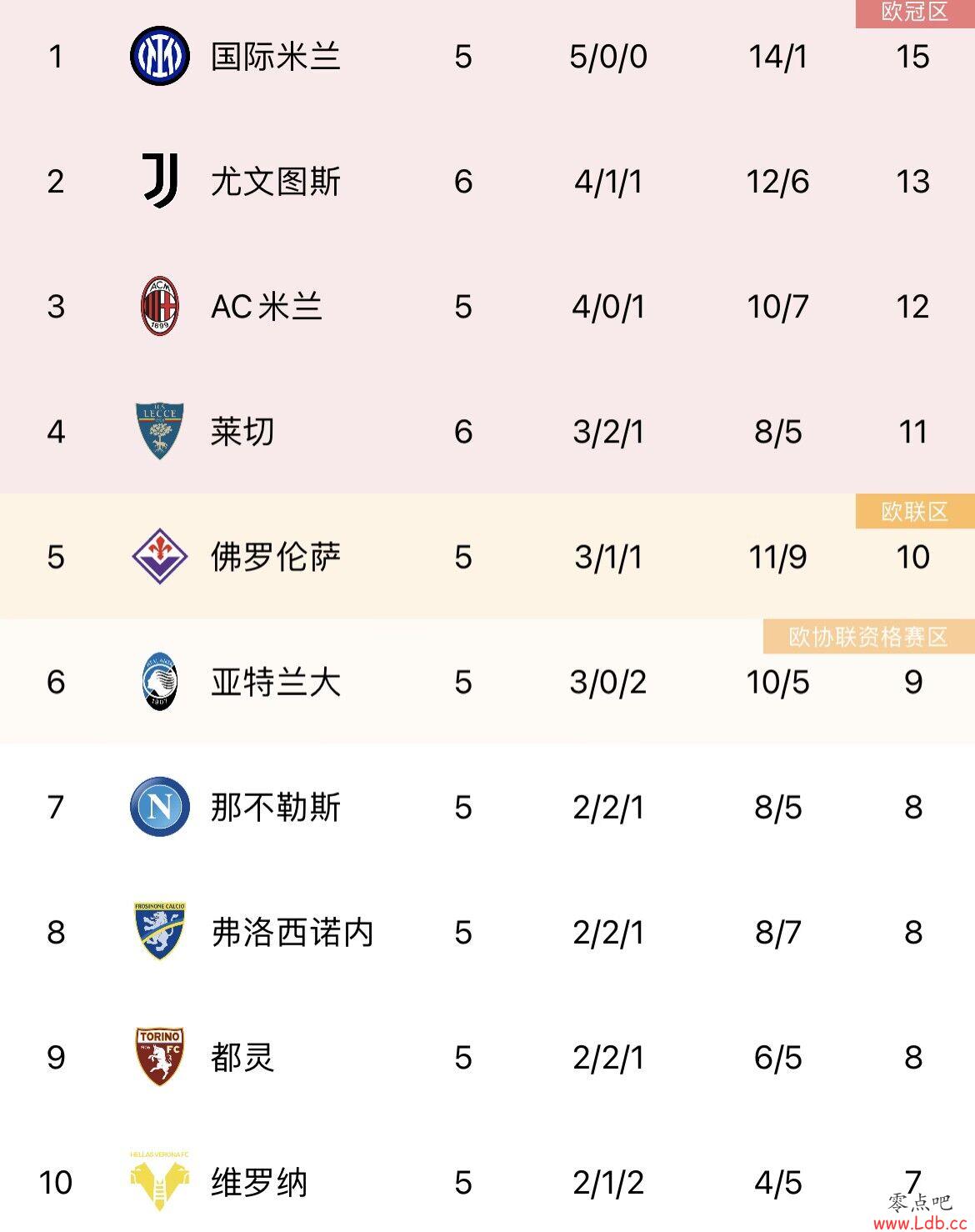Screen dimensions: 975x1232
Task: Click the Fiorentina purple crest
Action: pos(159,556)
